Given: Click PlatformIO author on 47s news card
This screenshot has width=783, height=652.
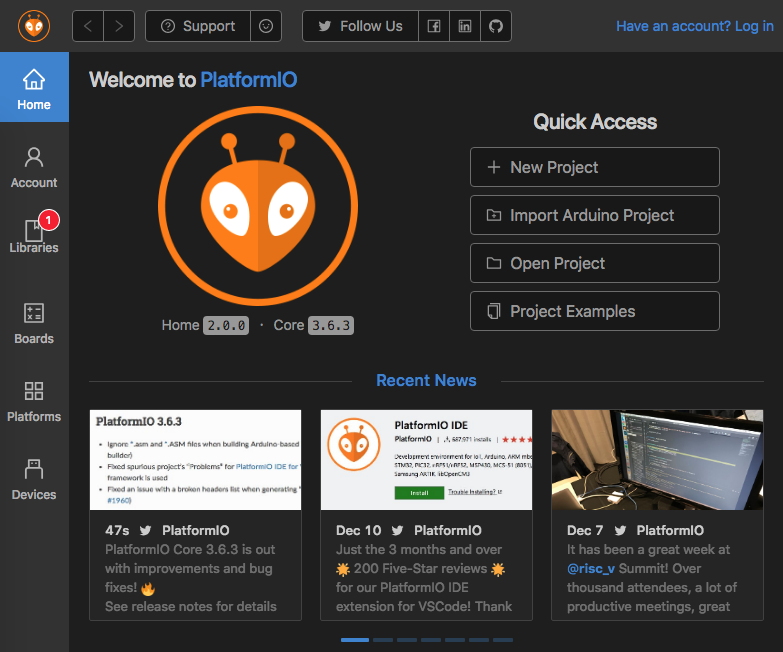Looking at the screenshot, I should pos(196,530).
